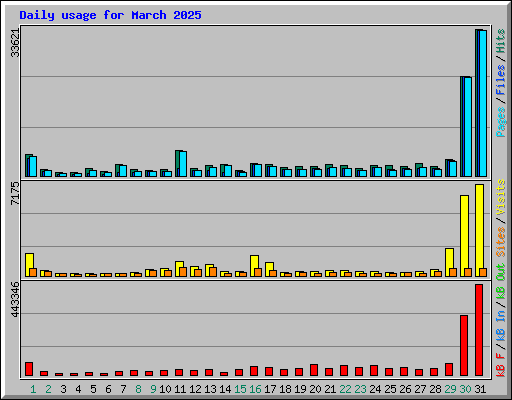
Task: Click the 'Pages' legend label
Action: (x=501, y=122)
